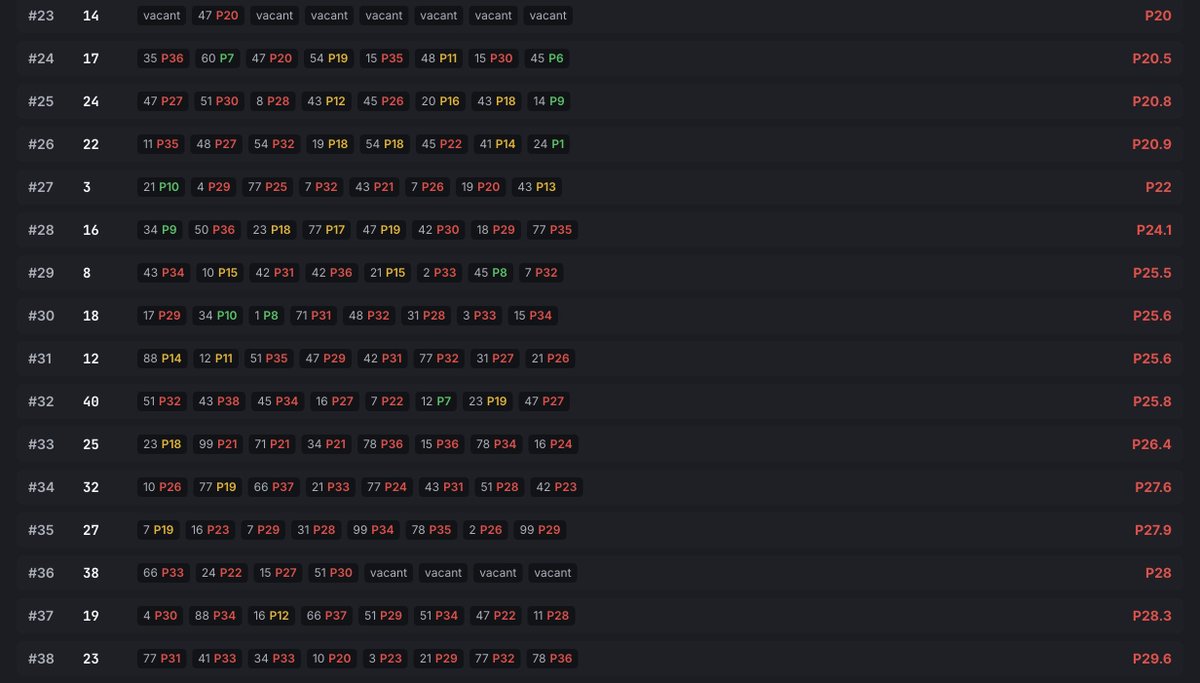This screenshot has height=683, width=1200.
Task: Click the '2 P33' chip in row #29
Action: point(439,272)
